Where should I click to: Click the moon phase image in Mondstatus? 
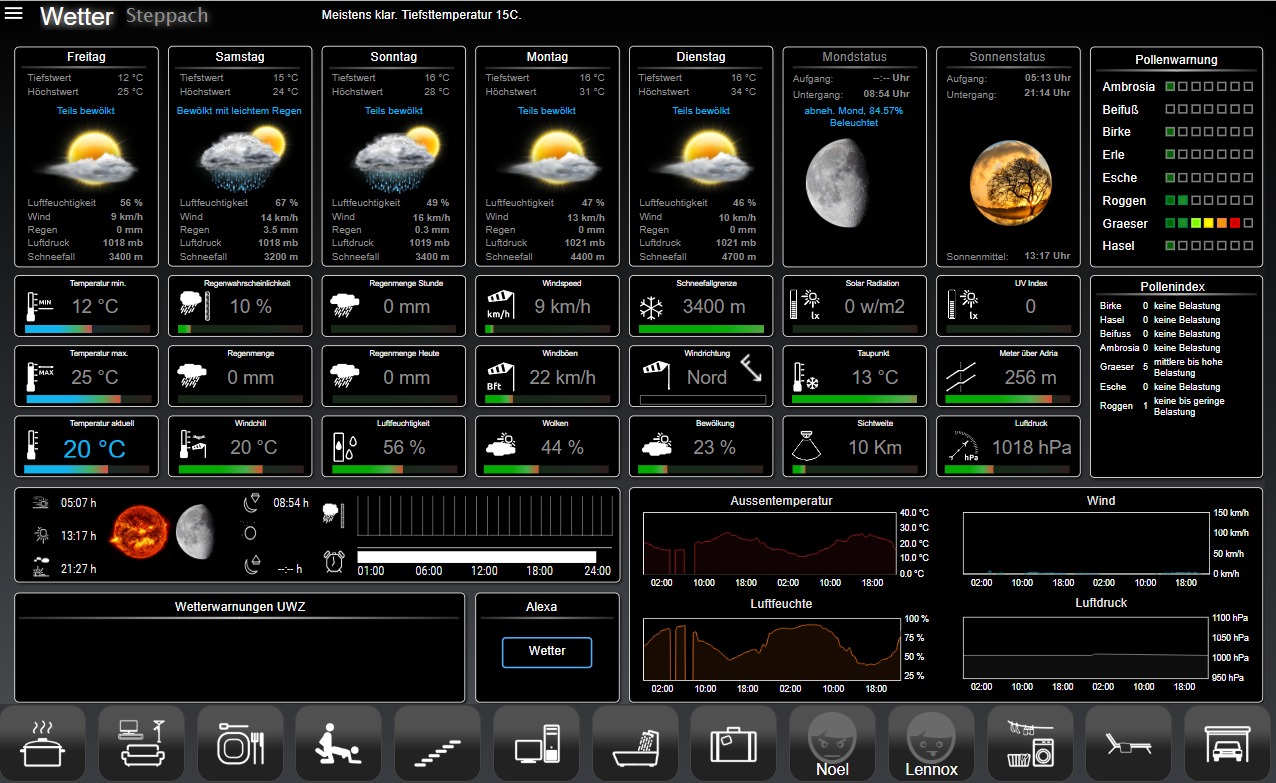click(834, 182)
